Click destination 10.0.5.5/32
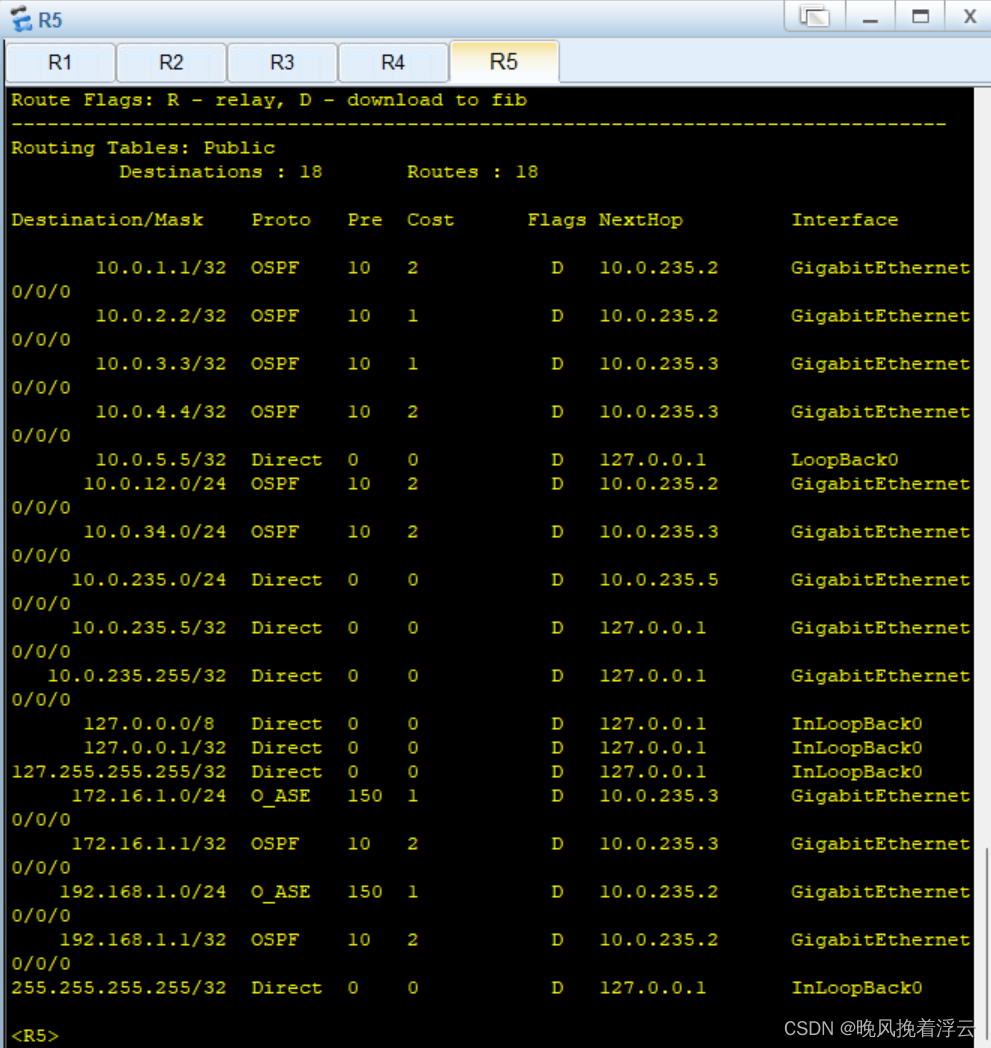The height and width of the screenshot is (1048, 991). click(x=160, y=460)
